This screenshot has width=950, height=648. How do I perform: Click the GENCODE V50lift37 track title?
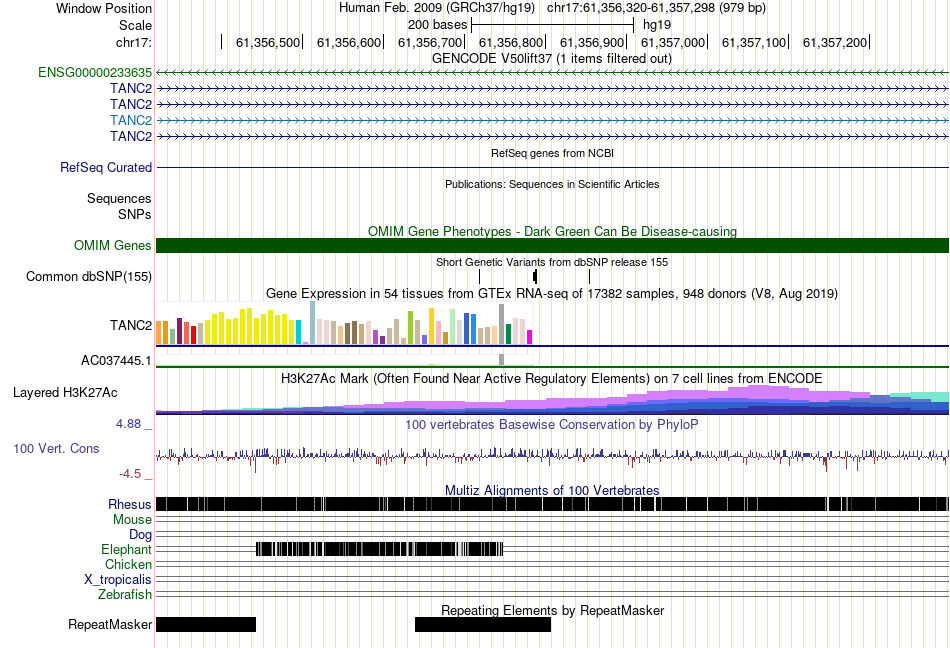(x=552, y=59)
